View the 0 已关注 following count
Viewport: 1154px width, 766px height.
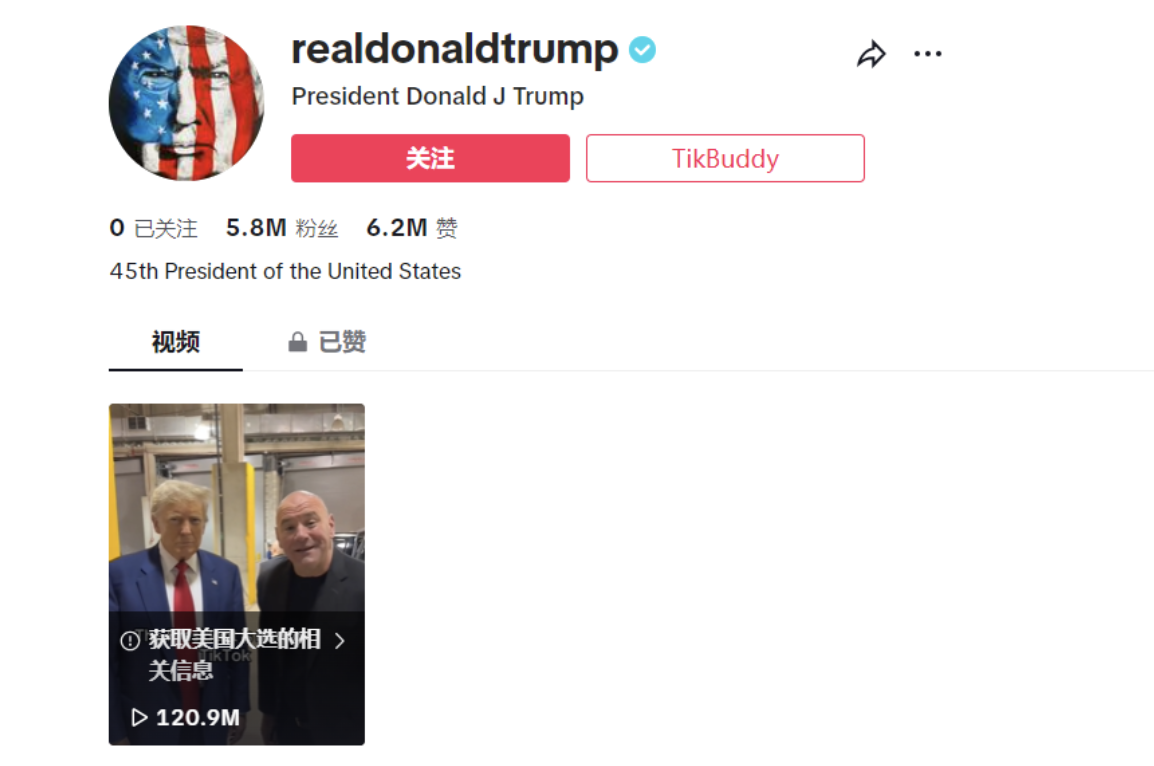[153, 228]
